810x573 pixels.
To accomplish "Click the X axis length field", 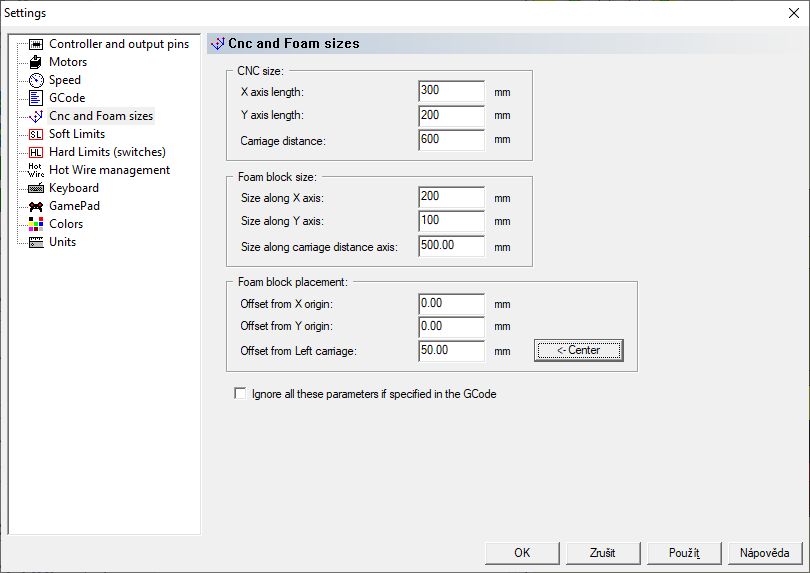I will pos(451,91).
